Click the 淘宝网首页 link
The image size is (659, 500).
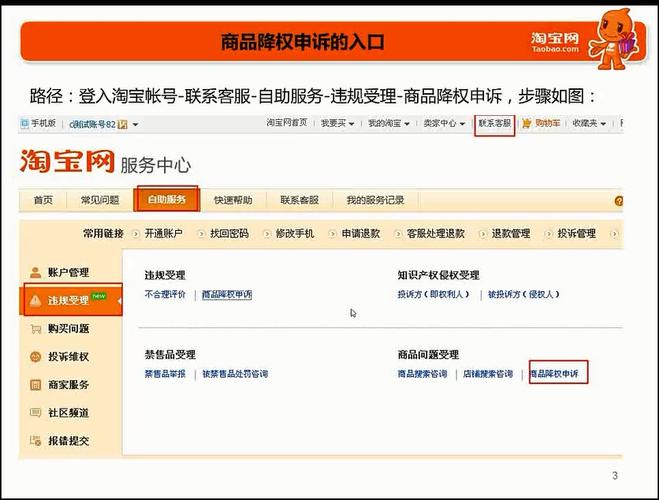287,123
